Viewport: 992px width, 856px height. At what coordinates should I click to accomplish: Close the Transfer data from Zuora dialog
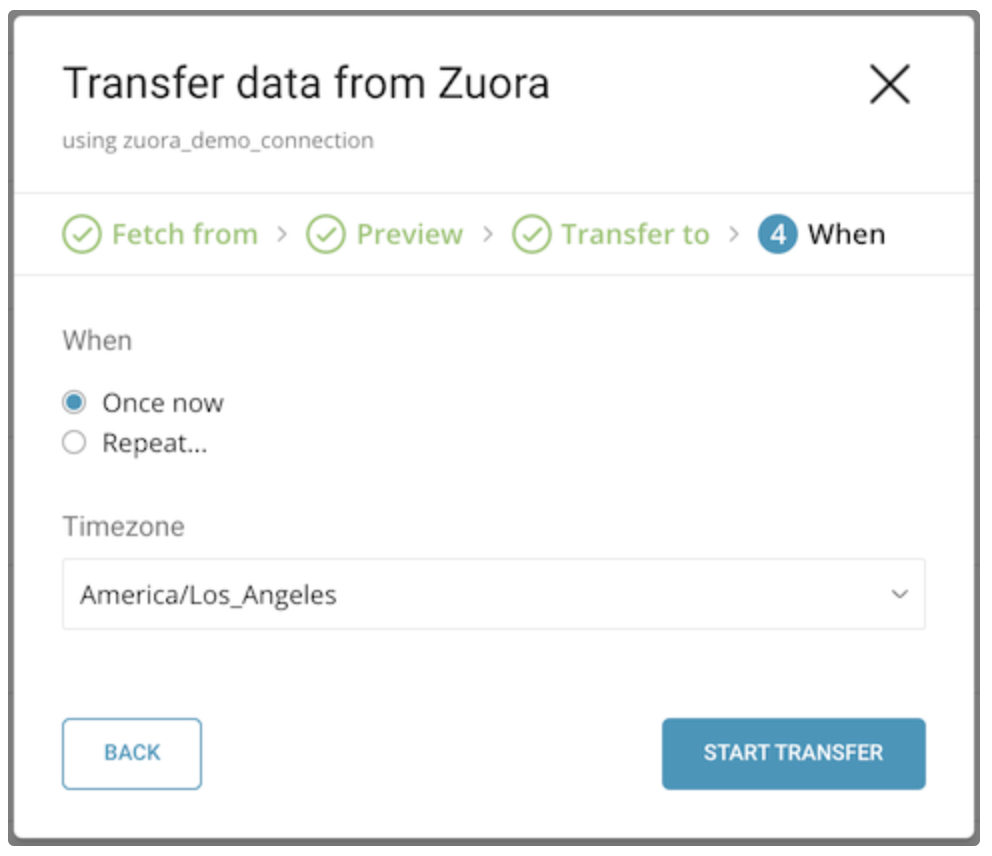coord(889,85)
